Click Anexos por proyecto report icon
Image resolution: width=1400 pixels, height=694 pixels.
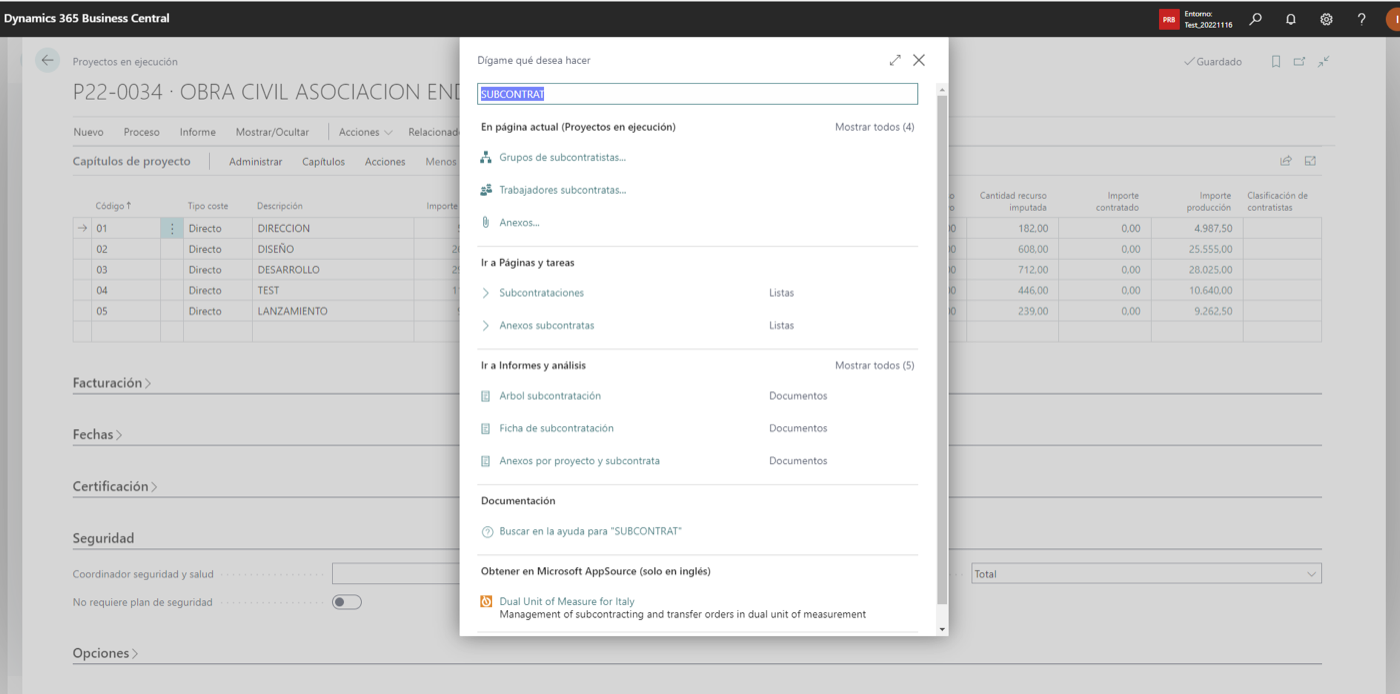pyautogui.click(x=486, y=461)
